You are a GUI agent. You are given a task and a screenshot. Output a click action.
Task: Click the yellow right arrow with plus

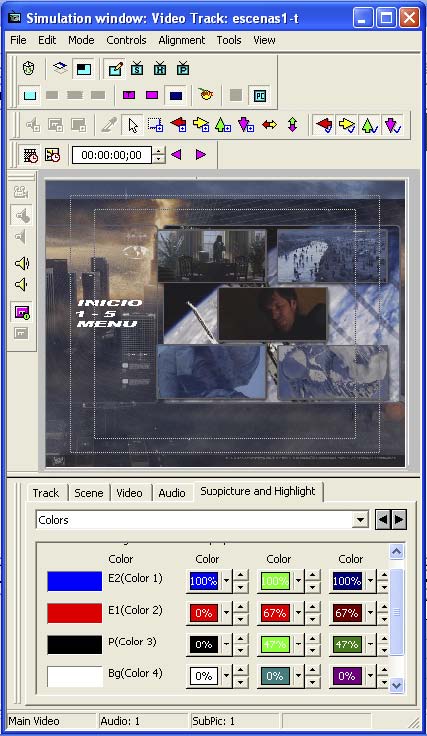201,125
